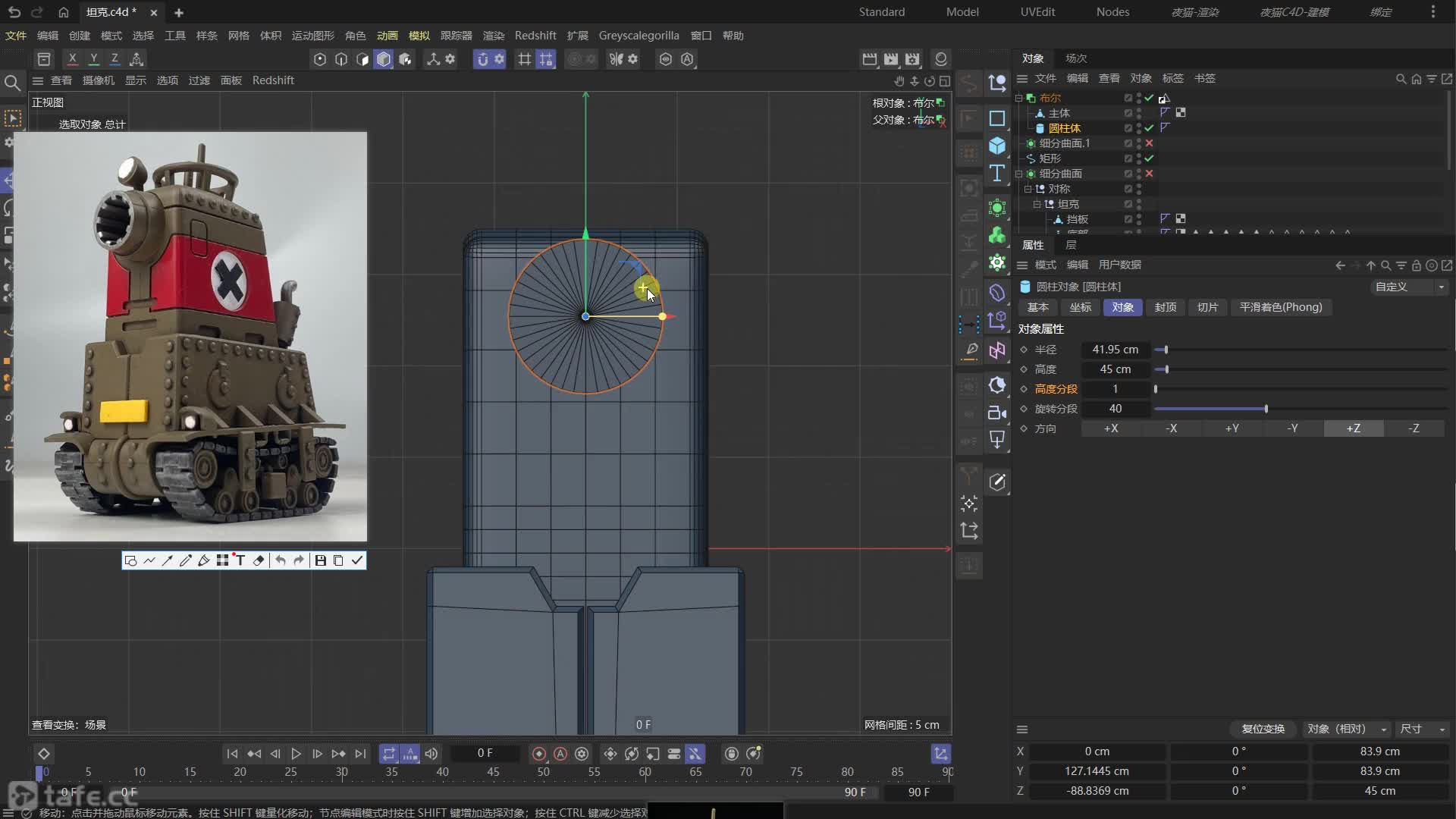Toggle green checkmark on 矩形 object

1149,158
